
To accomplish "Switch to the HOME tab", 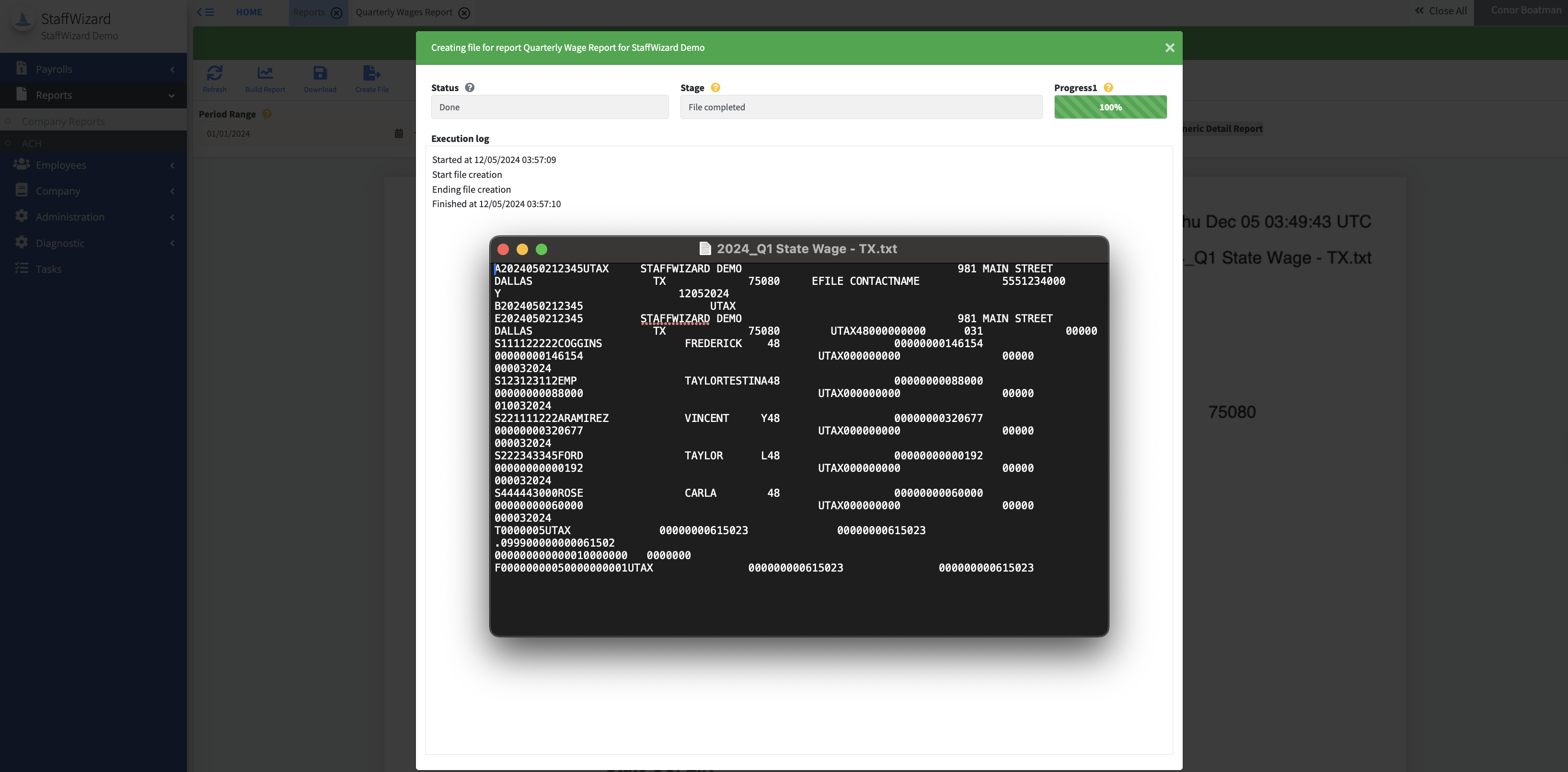I will [249, 12].
